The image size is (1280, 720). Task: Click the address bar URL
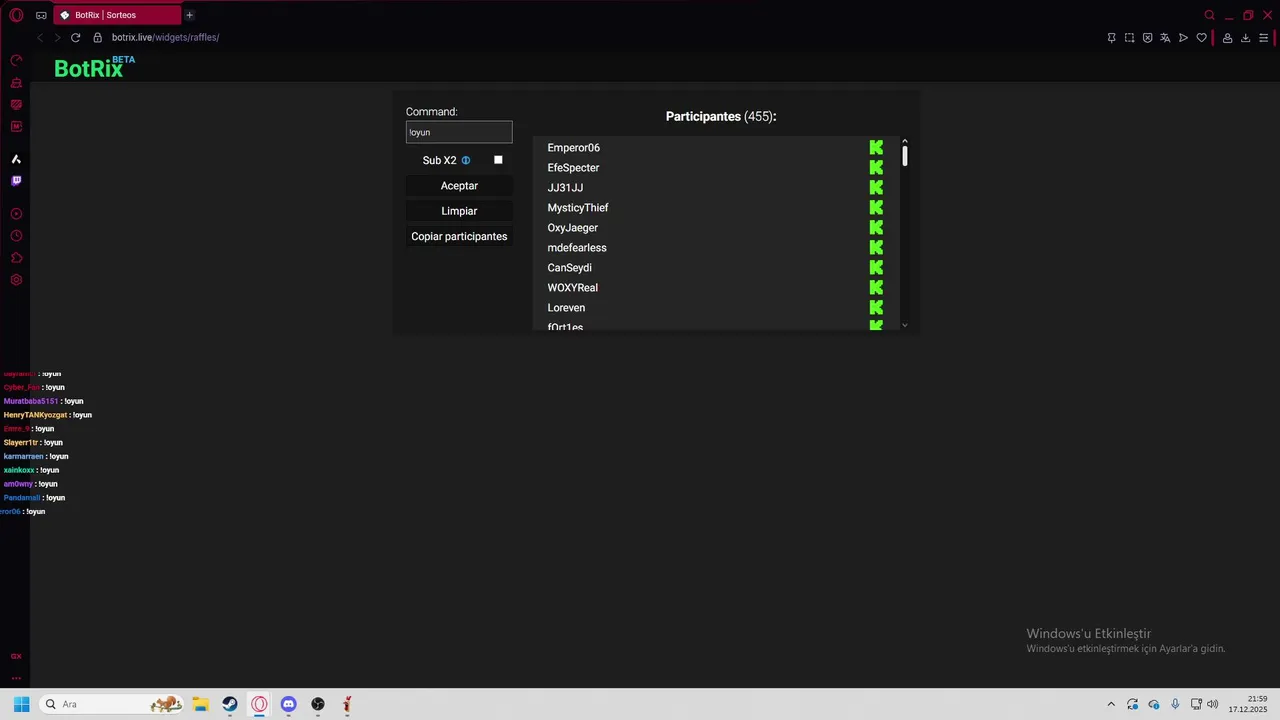(x=165, y=37)
